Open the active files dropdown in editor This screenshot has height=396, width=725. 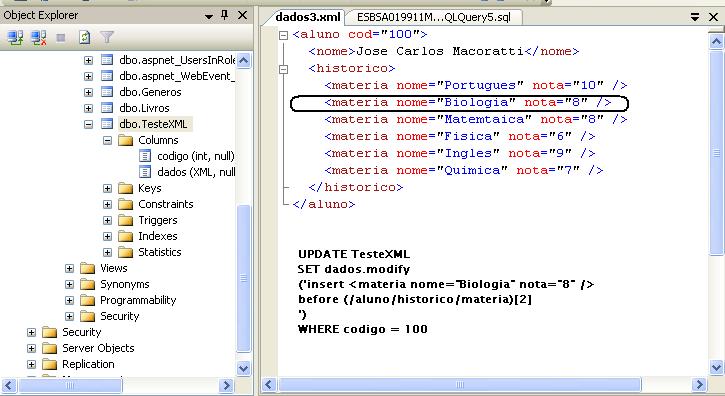[694, 17]
